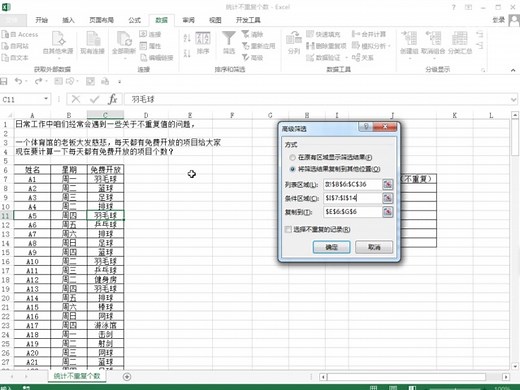Click the Sign in (登录) link
This screenshot has width=520, height=390.
(498, 20)
